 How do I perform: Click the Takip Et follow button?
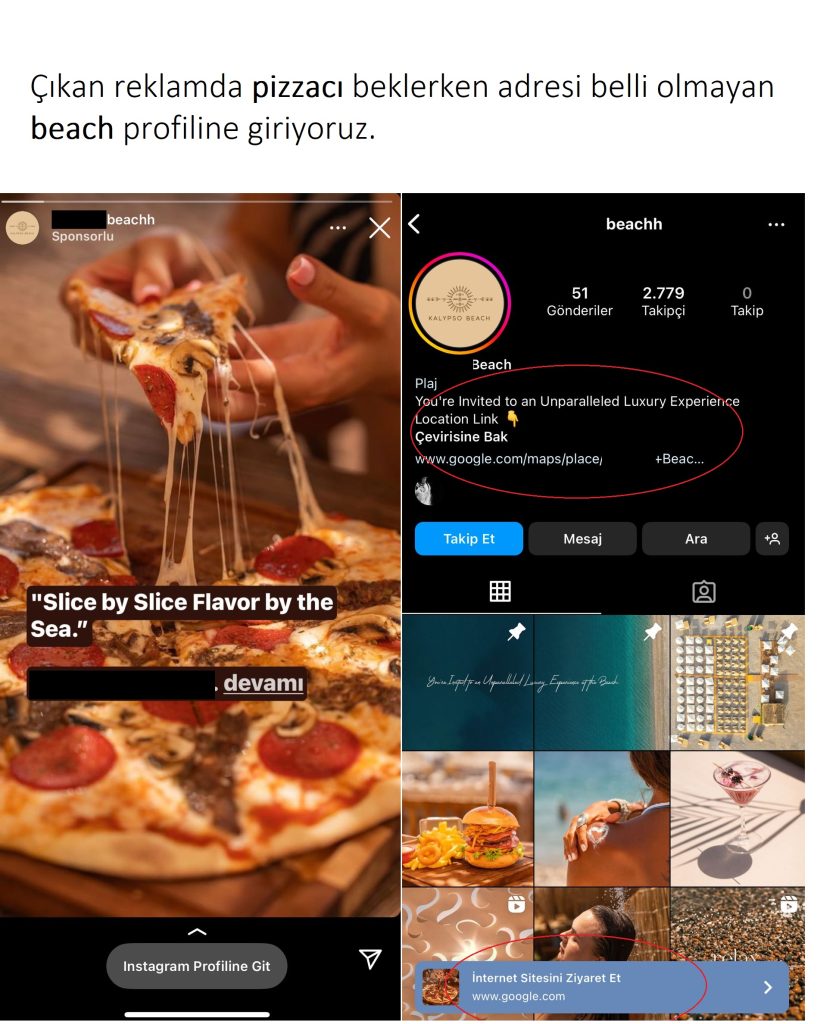tap(469, 539)
